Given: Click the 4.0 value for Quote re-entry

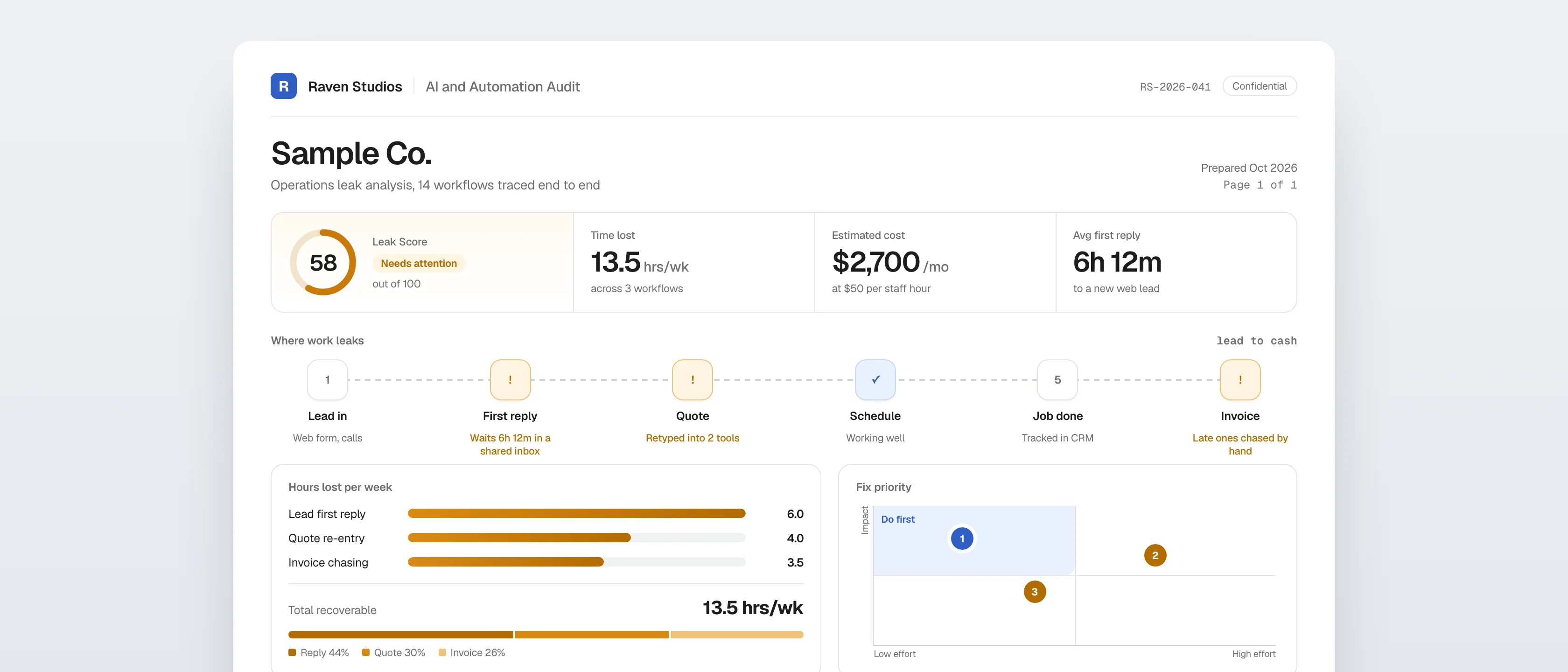Looking at the screenshot, I should (x=795, y=538).
